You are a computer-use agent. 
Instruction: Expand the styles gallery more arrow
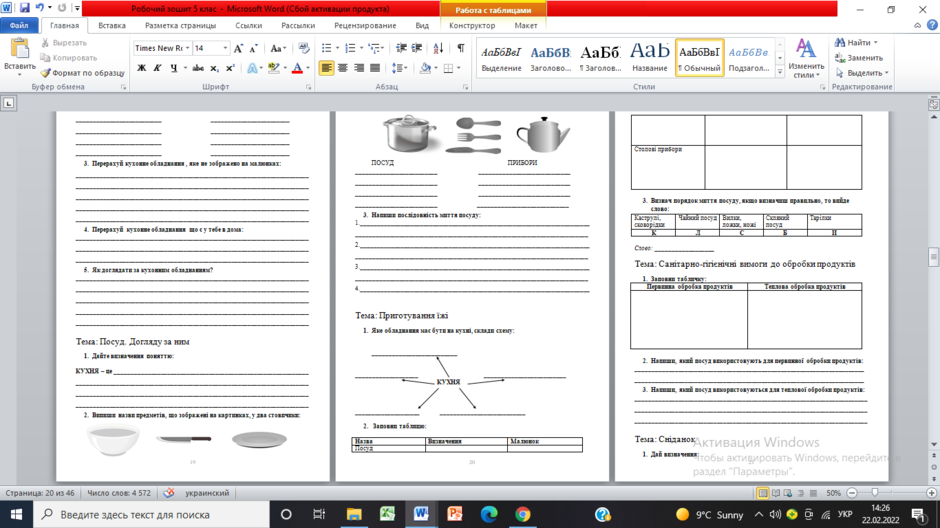780,71
